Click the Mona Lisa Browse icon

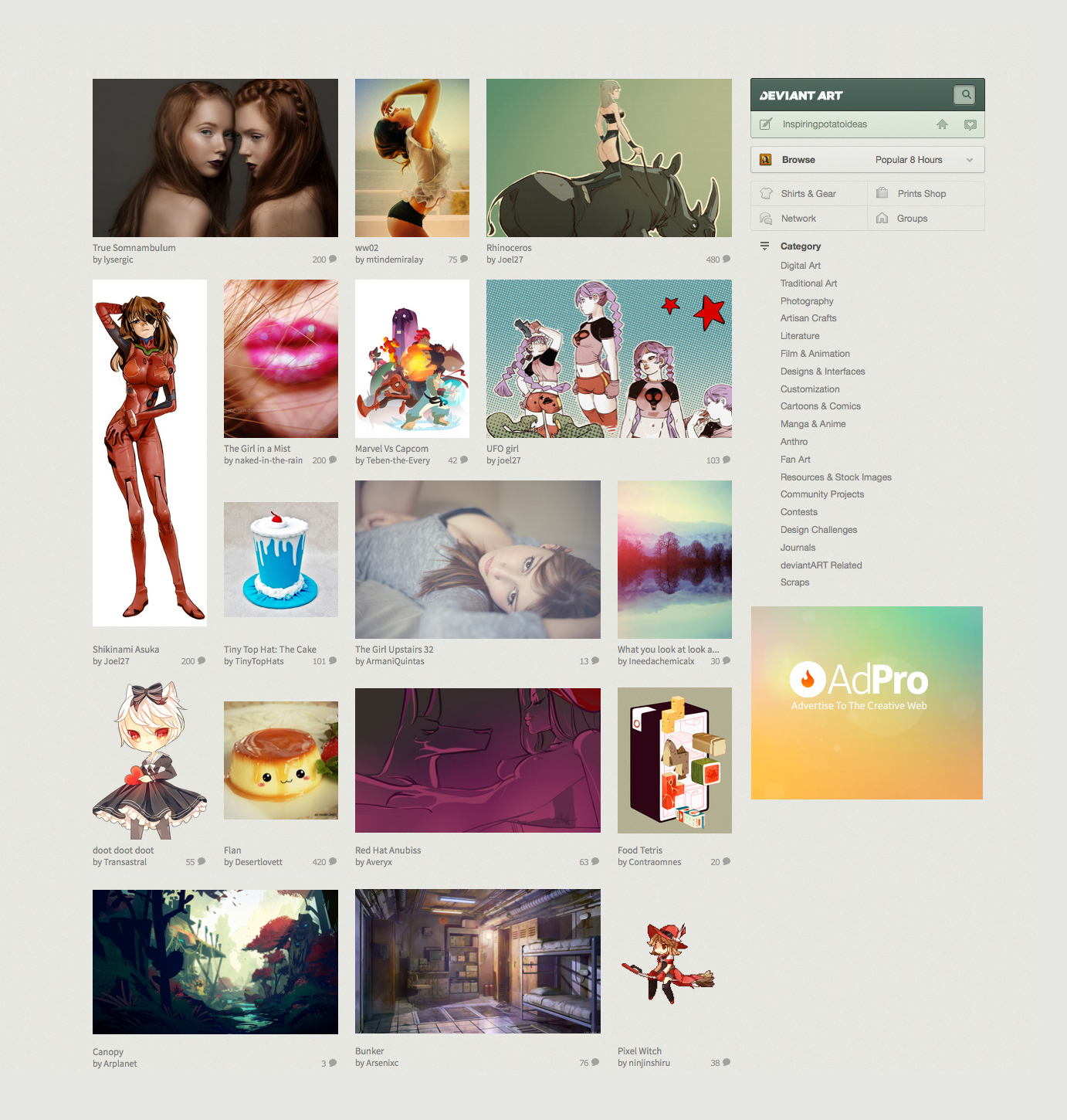[x=765, y=159]
